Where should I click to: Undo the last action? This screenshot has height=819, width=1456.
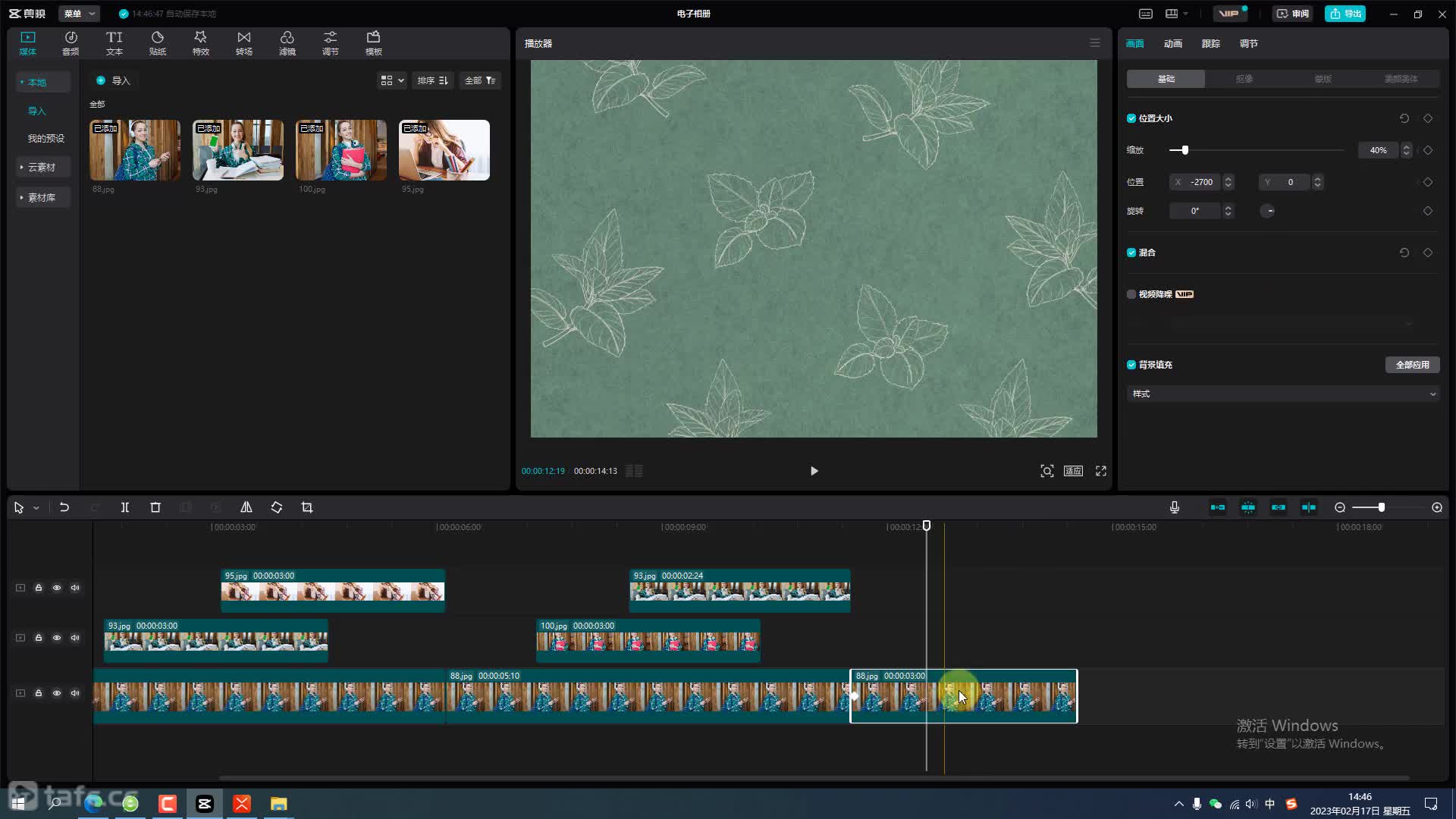click(x=64, y=507)
